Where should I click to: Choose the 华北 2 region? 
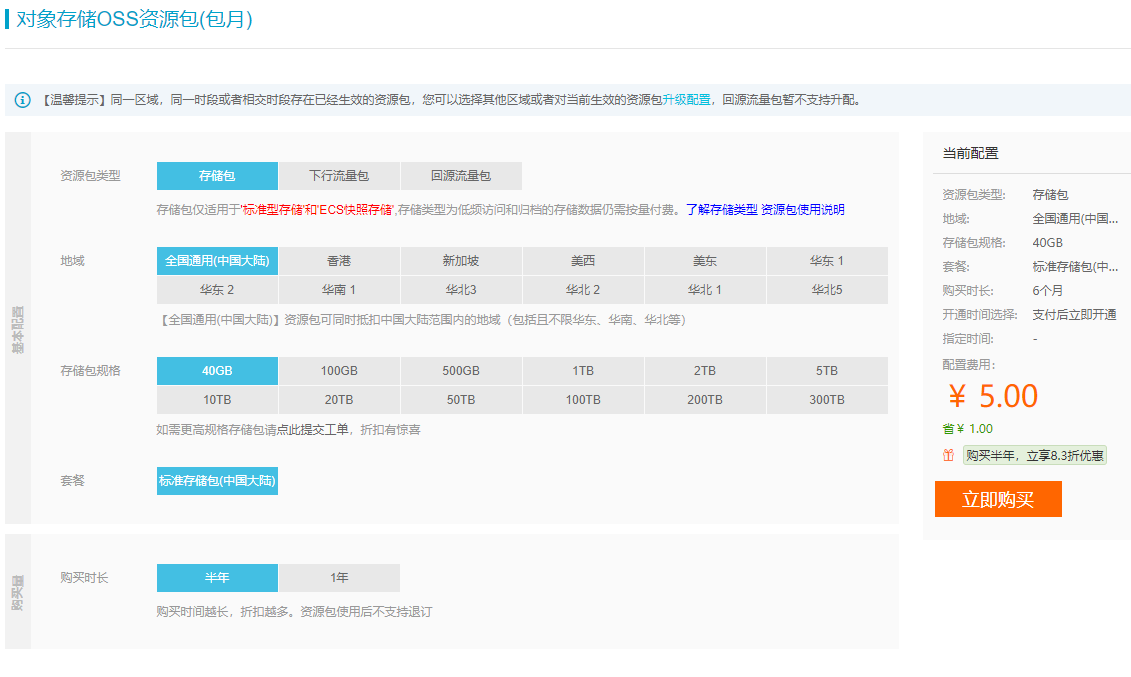tap(583, 290)
